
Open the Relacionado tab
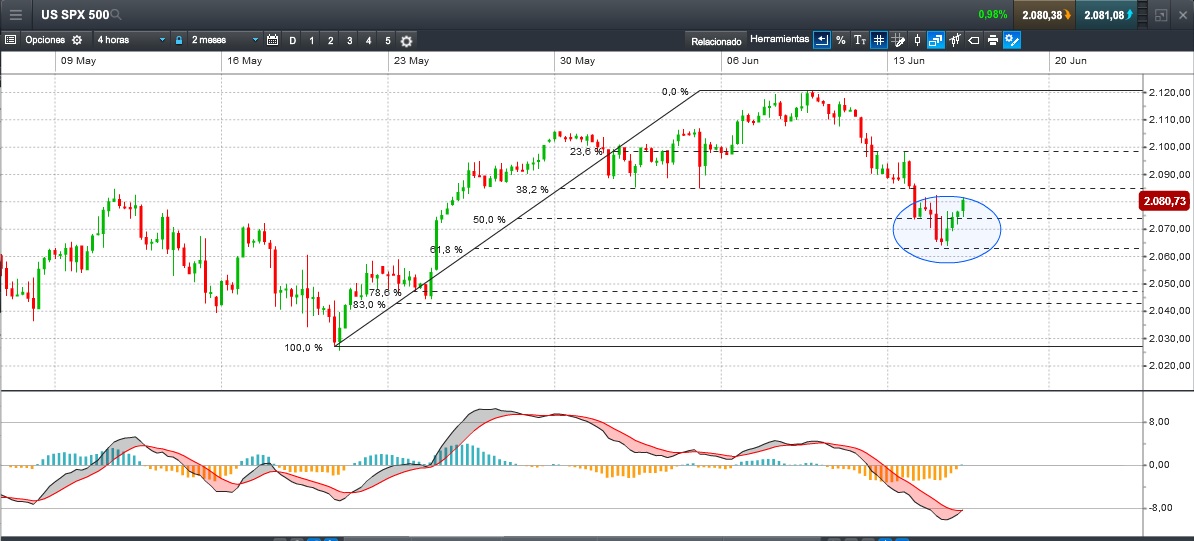point(716,41)
